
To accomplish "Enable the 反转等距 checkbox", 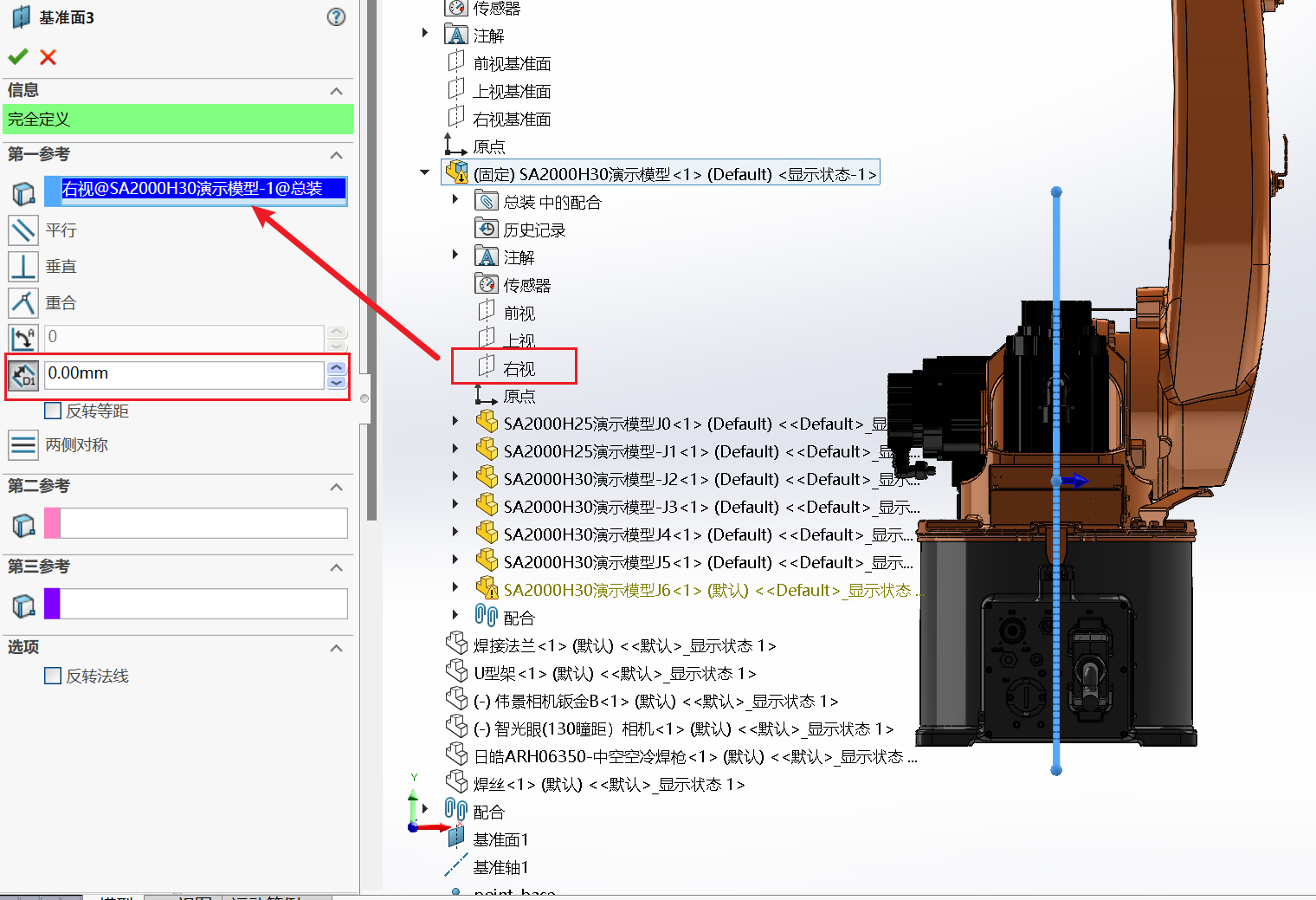I will click(x=53, y=411).
